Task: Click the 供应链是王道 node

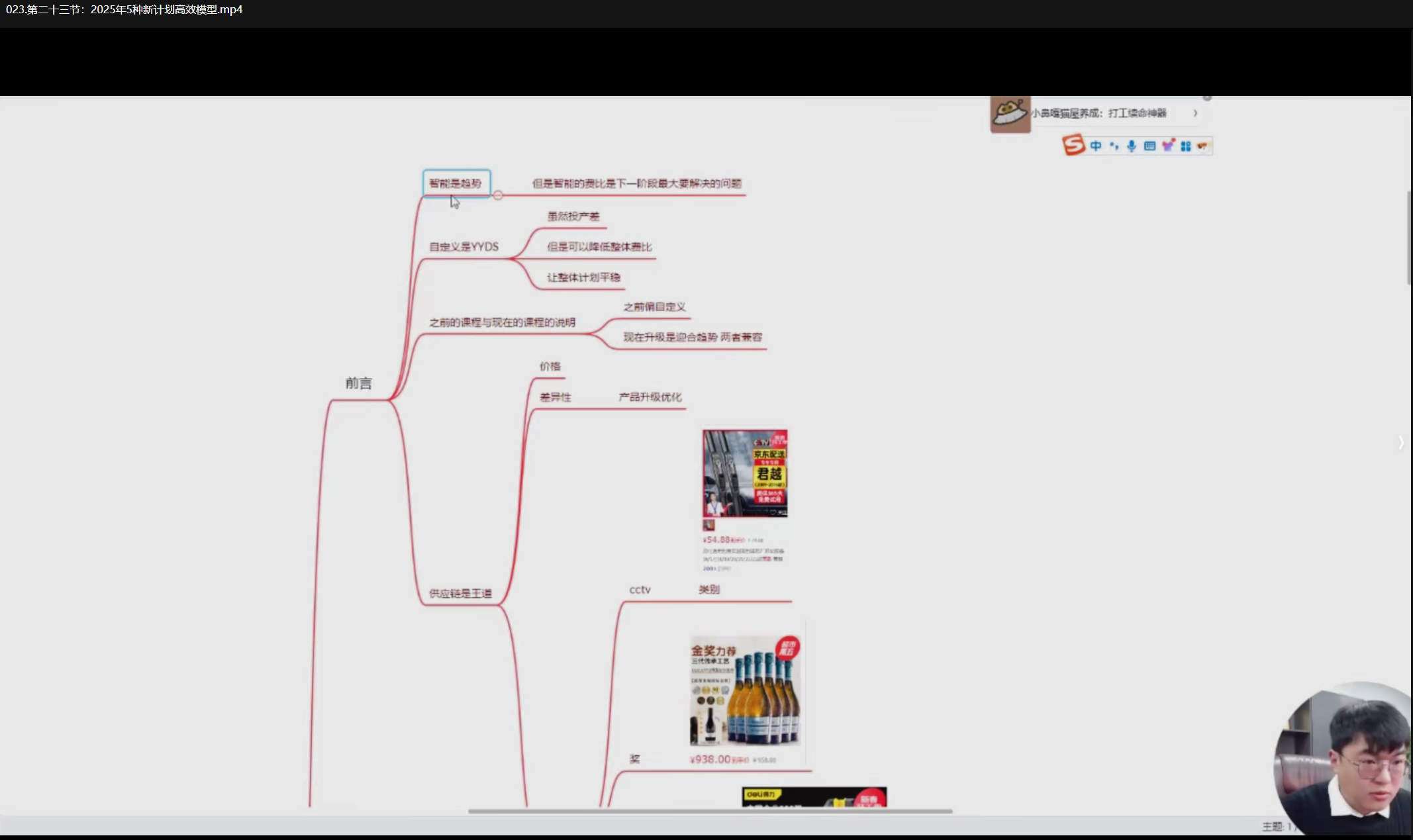Action: click(x=460, y=593)
